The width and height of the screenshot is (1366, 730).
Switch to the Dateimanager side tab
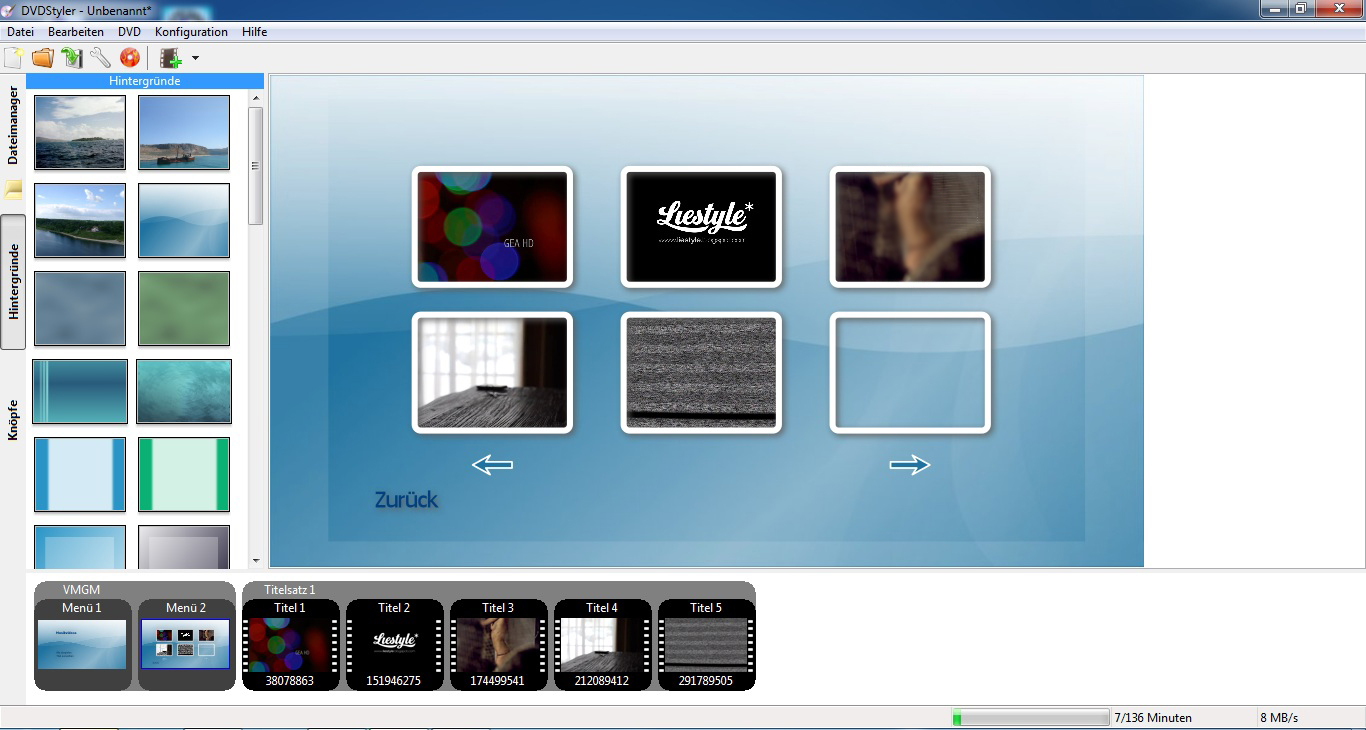click(13, 125)
